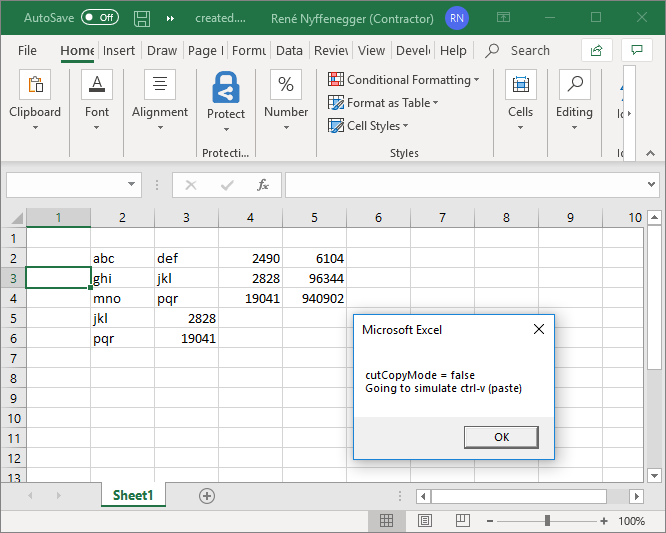
Task: Open the Insert ribbon tab
Action: [x=119, y=50]
